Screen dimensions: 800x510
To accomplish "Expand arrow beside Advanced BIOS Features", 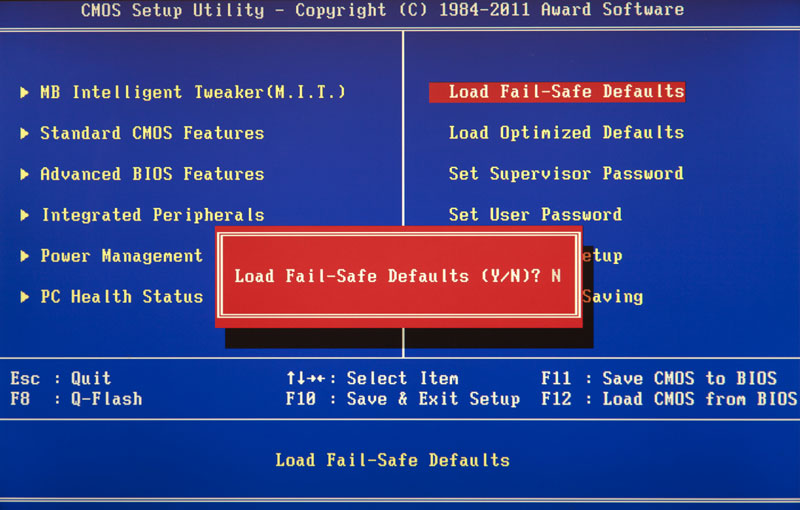I will 24,174.
